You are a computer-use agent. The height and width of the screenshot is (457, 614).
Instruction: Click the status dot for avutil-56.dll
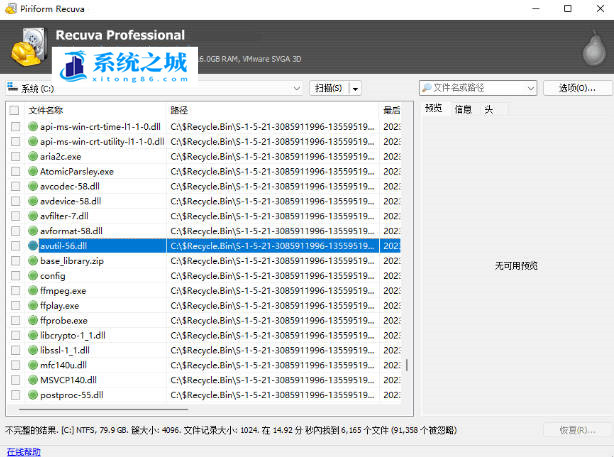(x=33, y=246)
